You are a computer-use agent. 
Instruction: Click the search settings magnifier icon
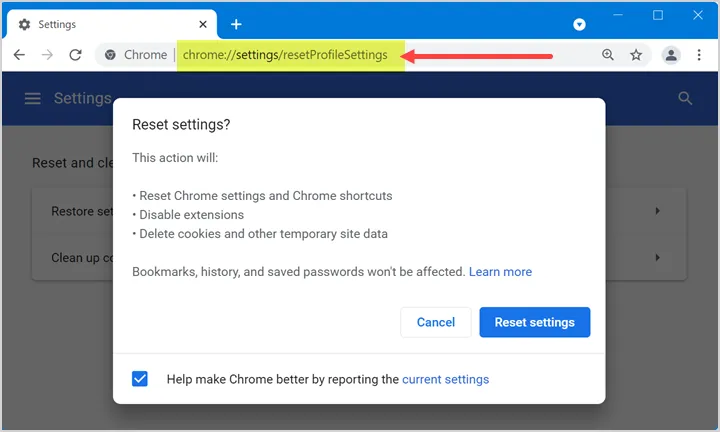click(685, 98)
